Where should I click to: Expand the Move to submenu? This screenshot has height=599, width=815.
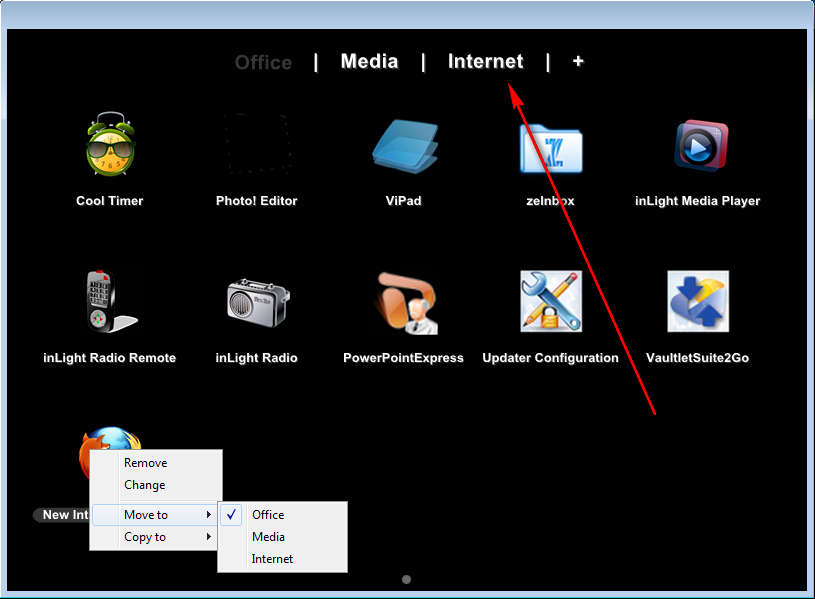click(x=144, y=514)
